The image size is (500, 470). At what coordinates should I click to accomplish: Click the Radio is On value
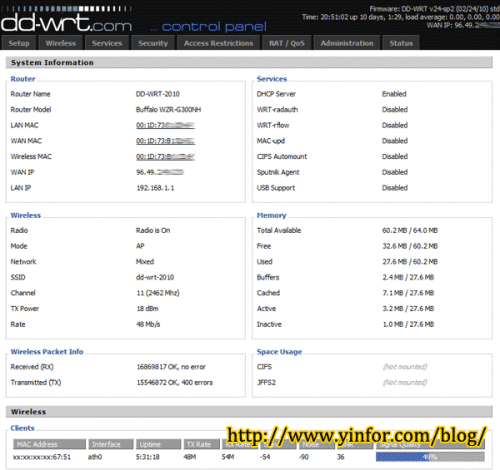tap(153, 230)
